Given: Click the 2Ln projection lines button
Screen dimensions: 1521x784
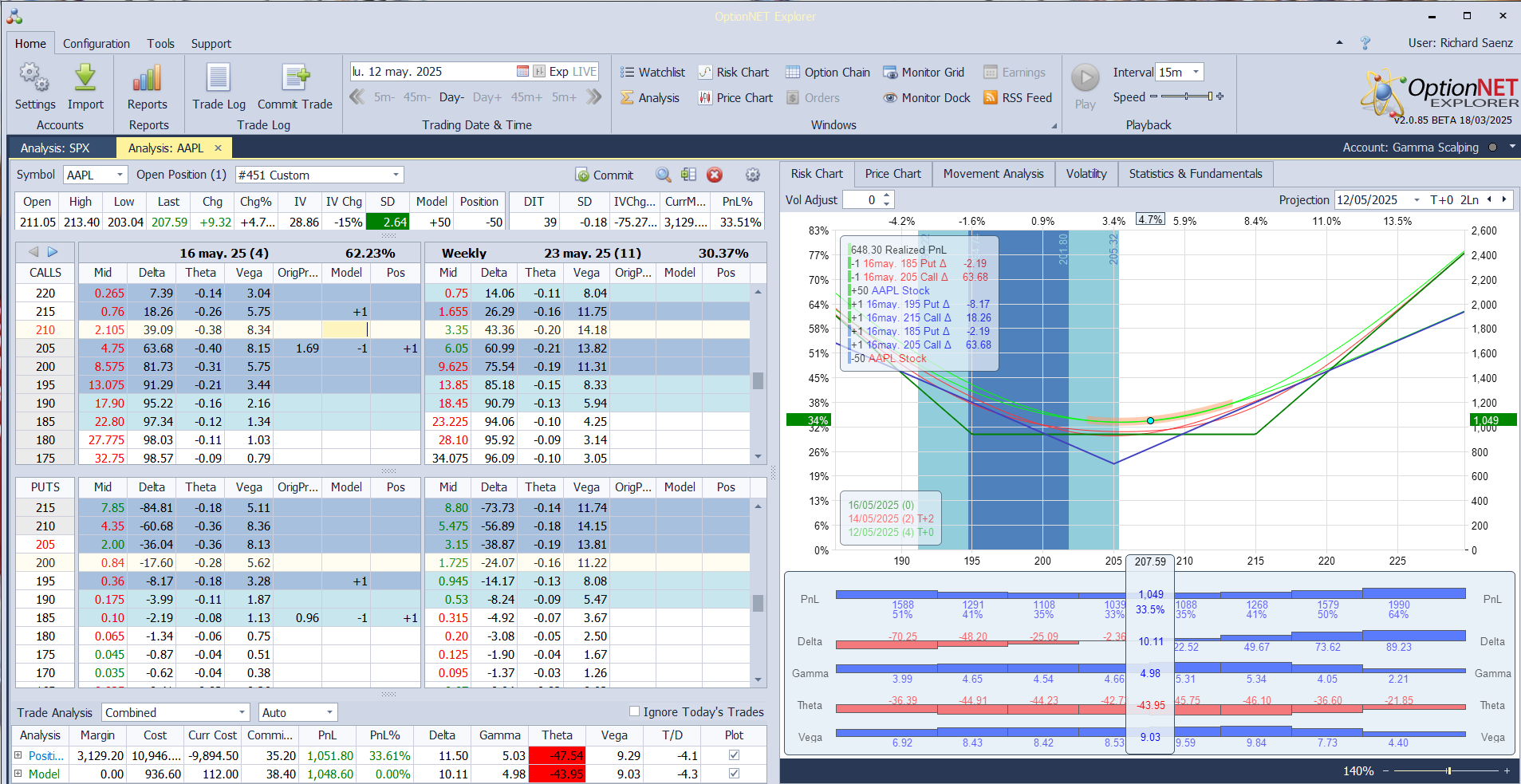Looking at the screenshot, I should pos(1469,200).
